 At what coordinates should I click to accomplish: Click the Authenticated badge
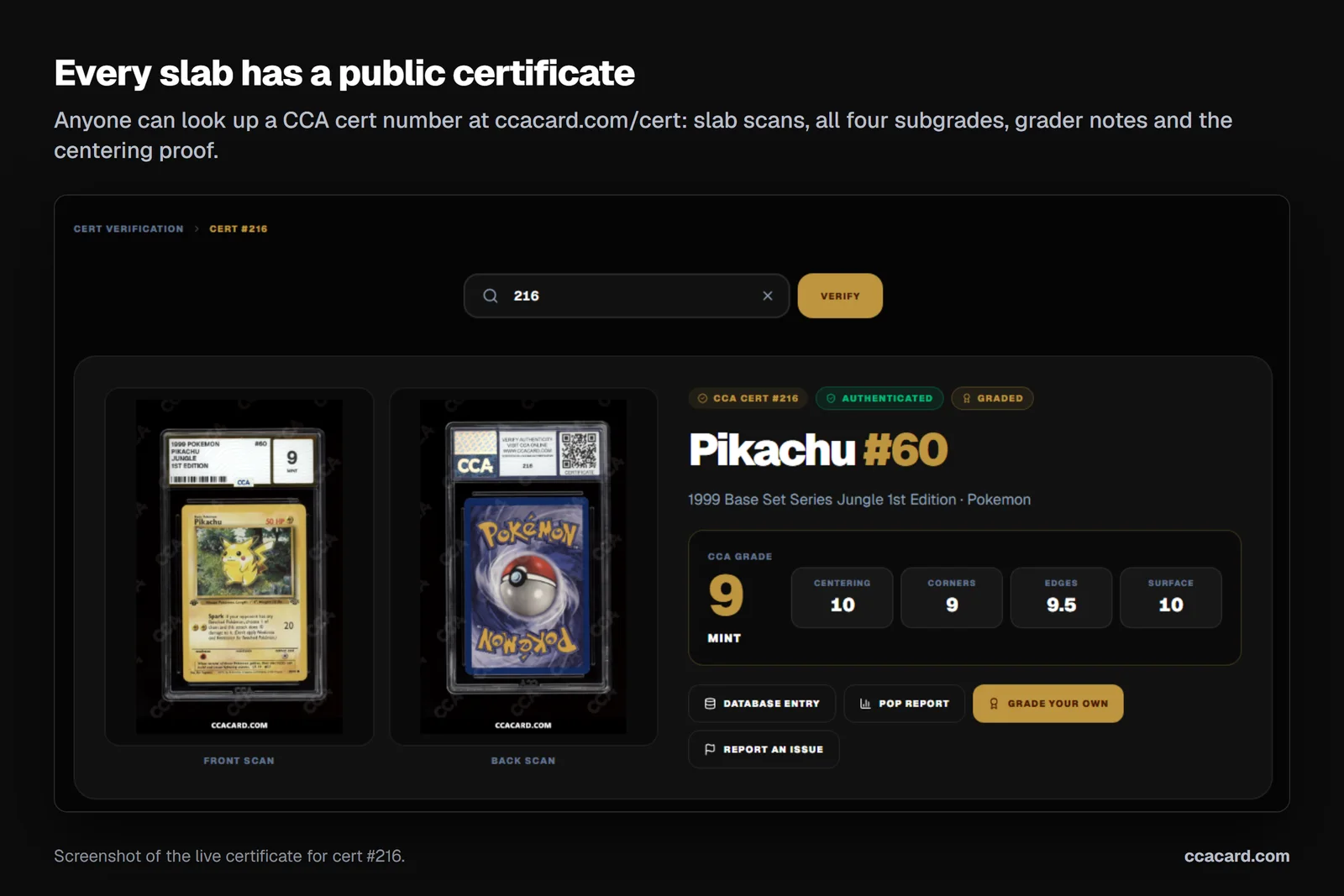(879, 398)
